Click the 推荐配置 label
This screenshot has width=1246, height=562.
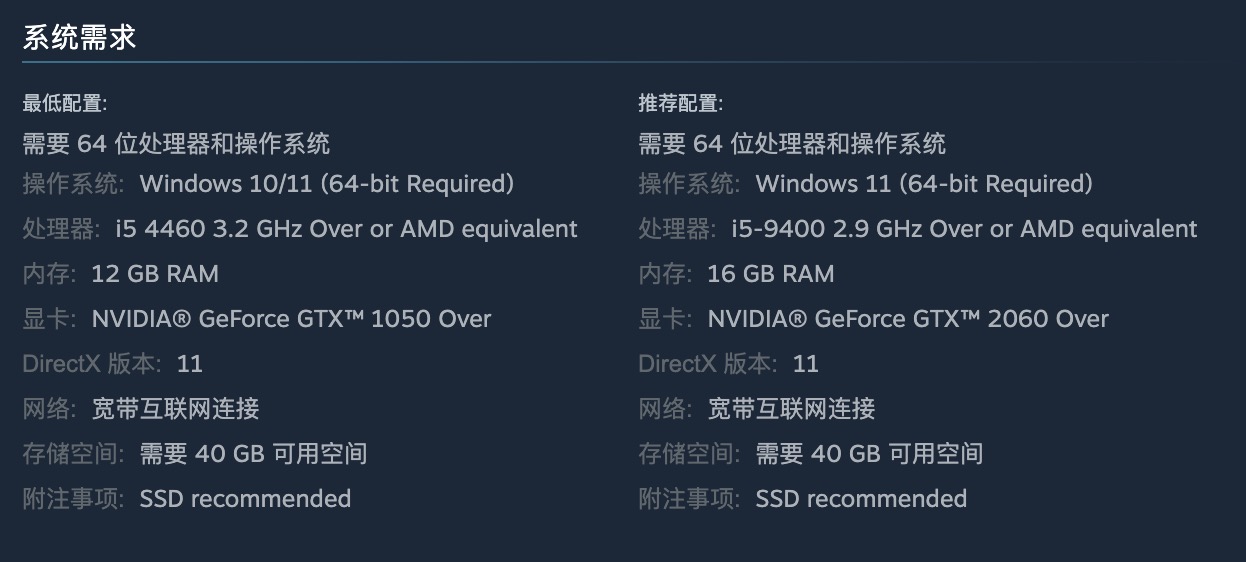coord(681,103)
